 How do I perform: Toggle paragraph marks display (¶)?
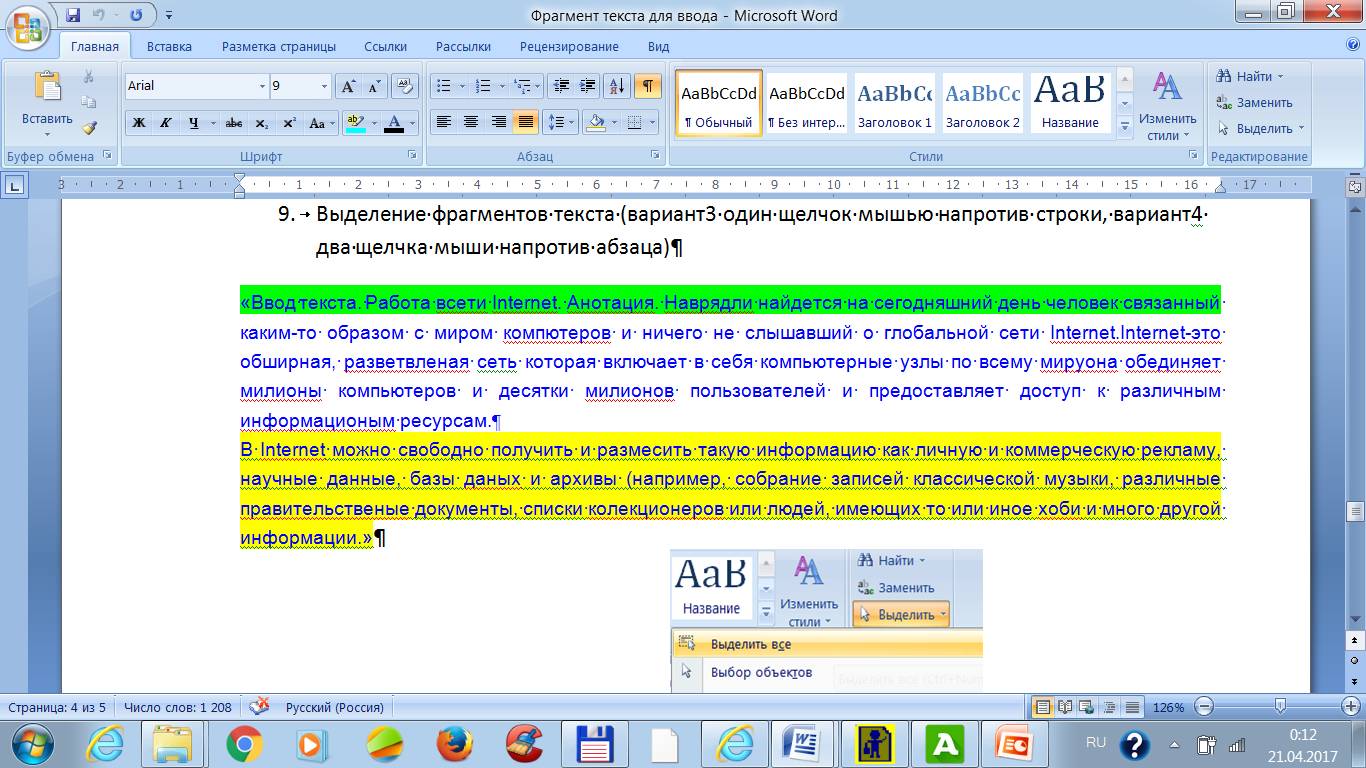click(x=648, y=86)
